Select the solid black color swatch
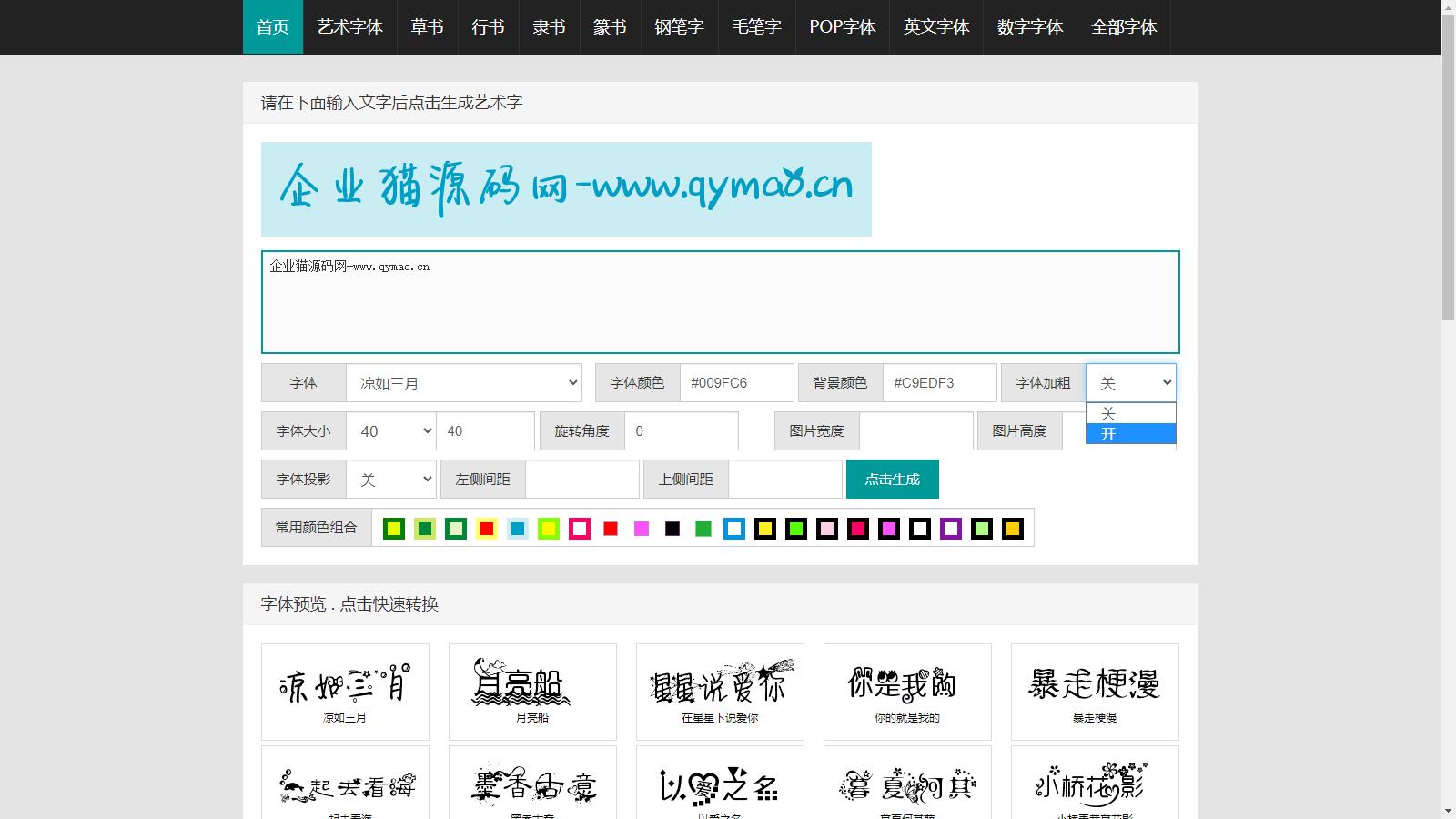The height and width of the screenshot is (819, 1456). 672,529
